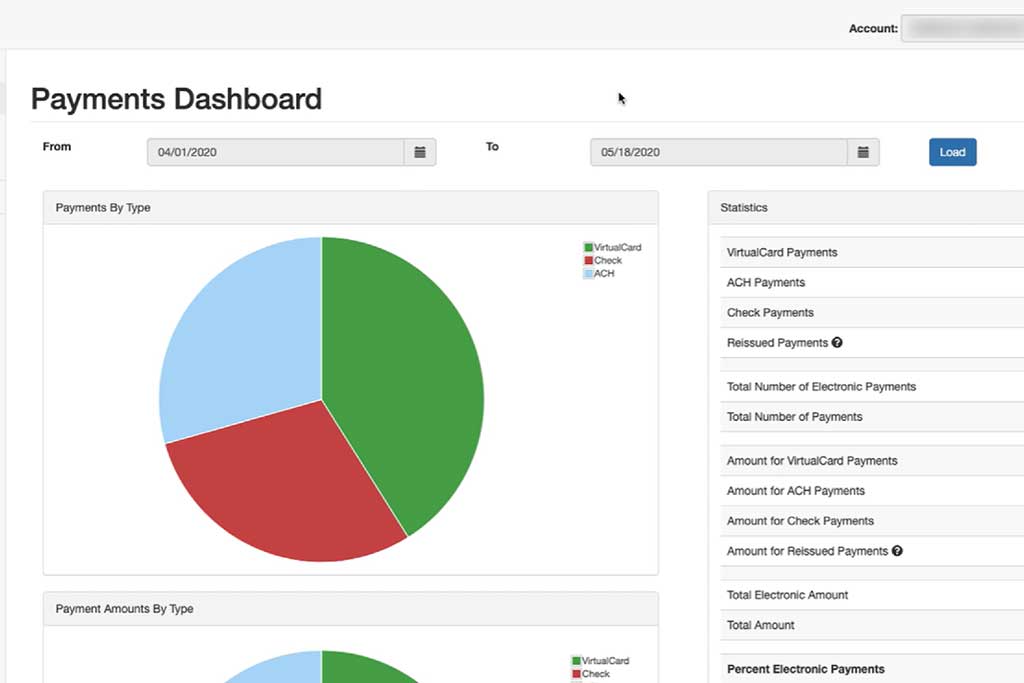Click the From date field showing 04/01/2020
Screen dimensions: 1024x683
276,152
